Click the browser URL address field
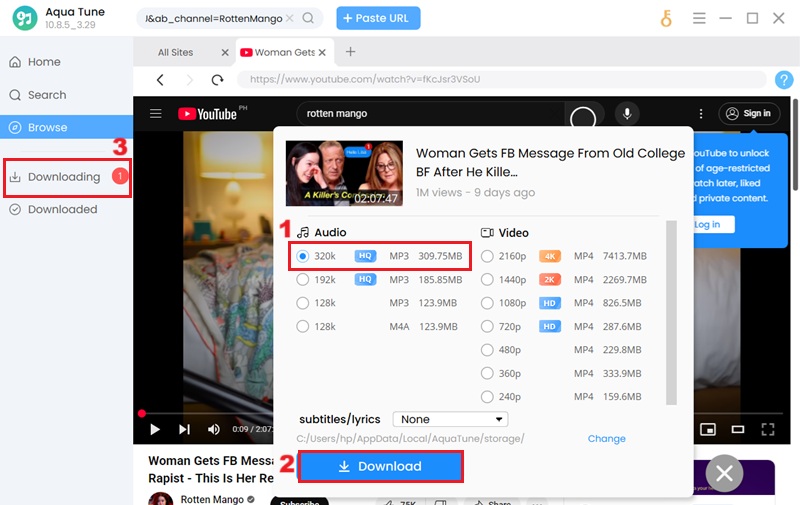 tap(500, 80)
